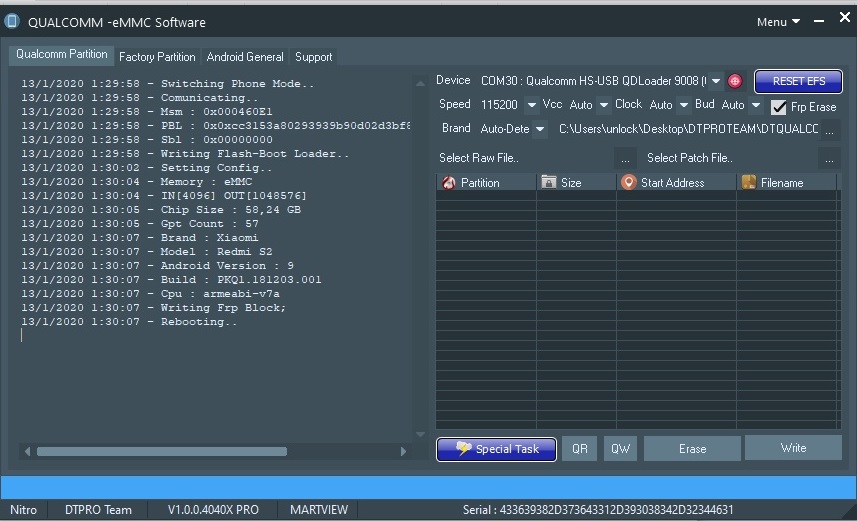Click the 'Memory : eMMC' log line
The width and height of the screenshot is (857, 521).
(136, 182)
